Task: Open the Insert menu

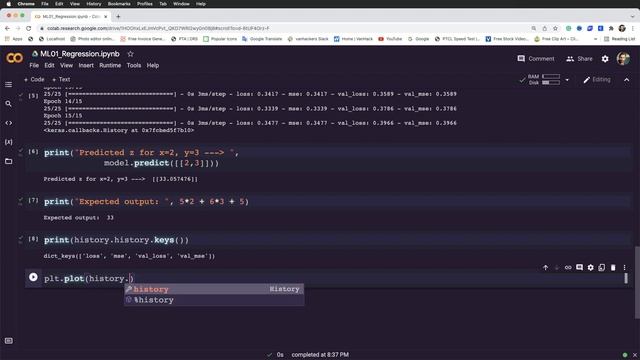Action: coord(86,65)
